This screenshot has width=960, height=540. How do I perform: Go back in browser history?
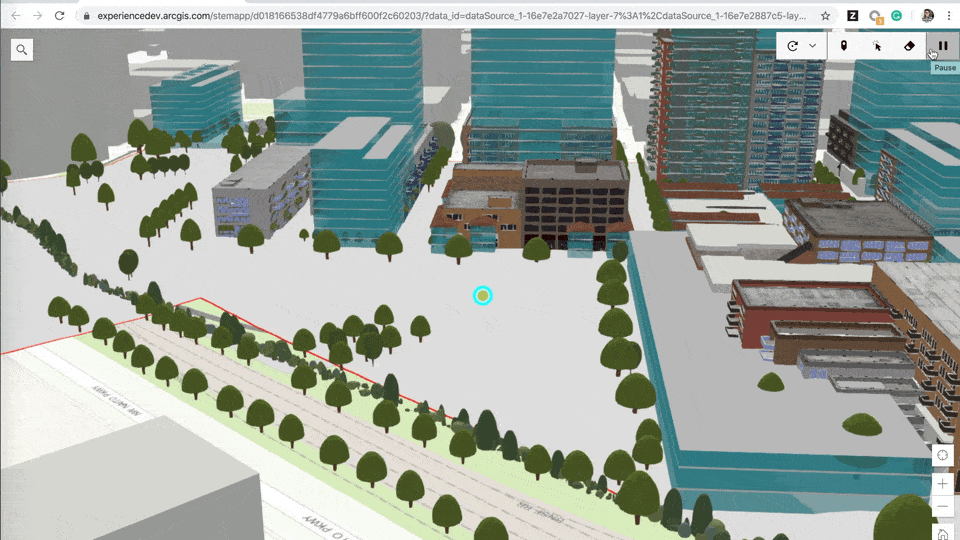click(16, 16)
